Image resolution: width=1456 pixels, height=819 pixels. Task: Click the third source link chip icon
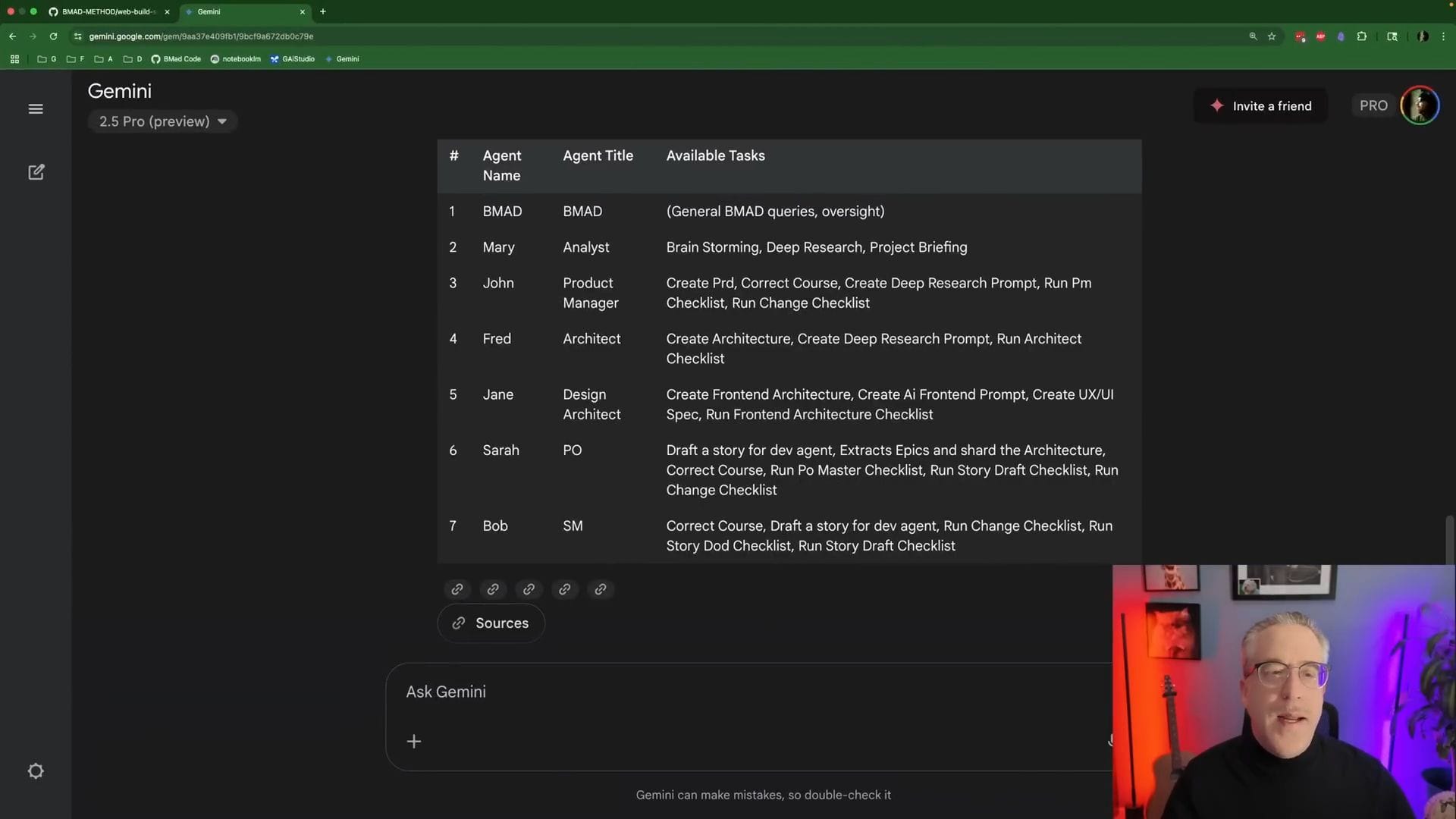click(529, 589)
